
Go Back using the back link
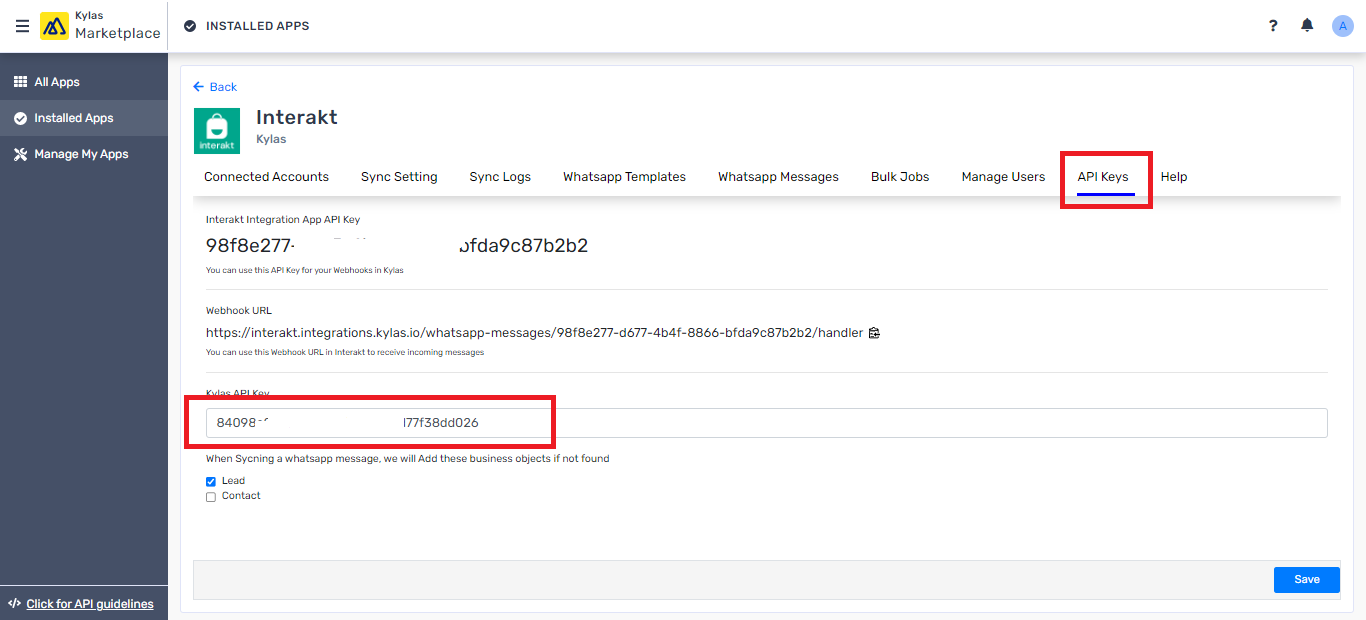[215, 87]
